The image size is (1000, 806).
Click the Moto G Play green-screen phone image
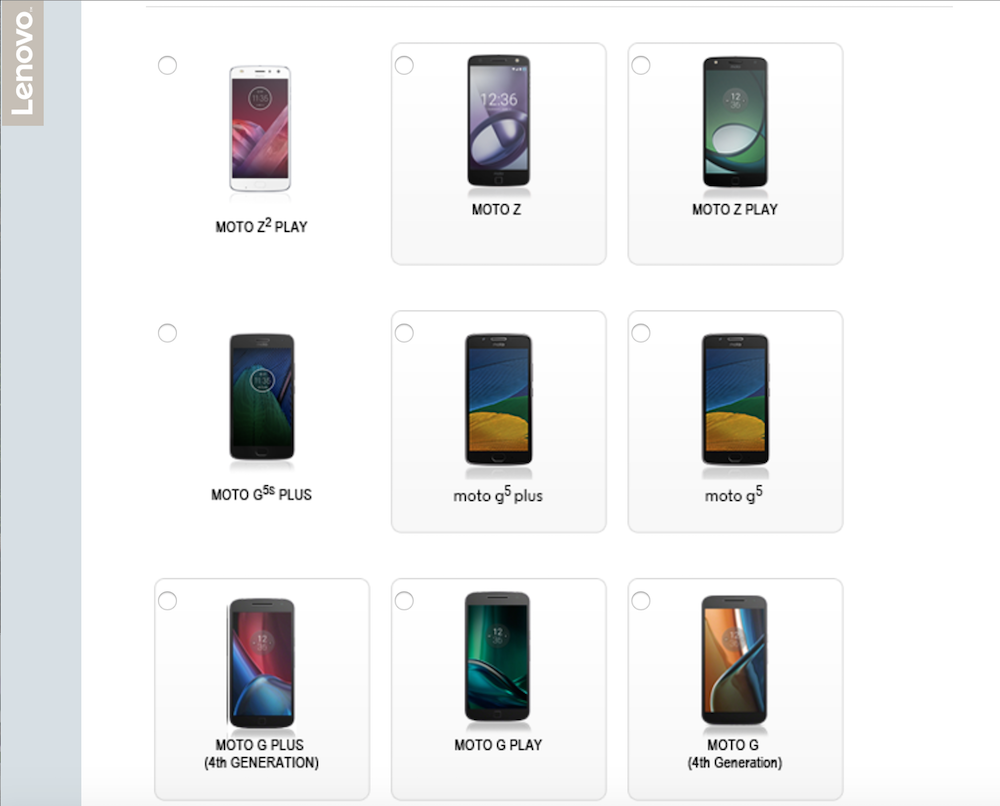point(497,658)
